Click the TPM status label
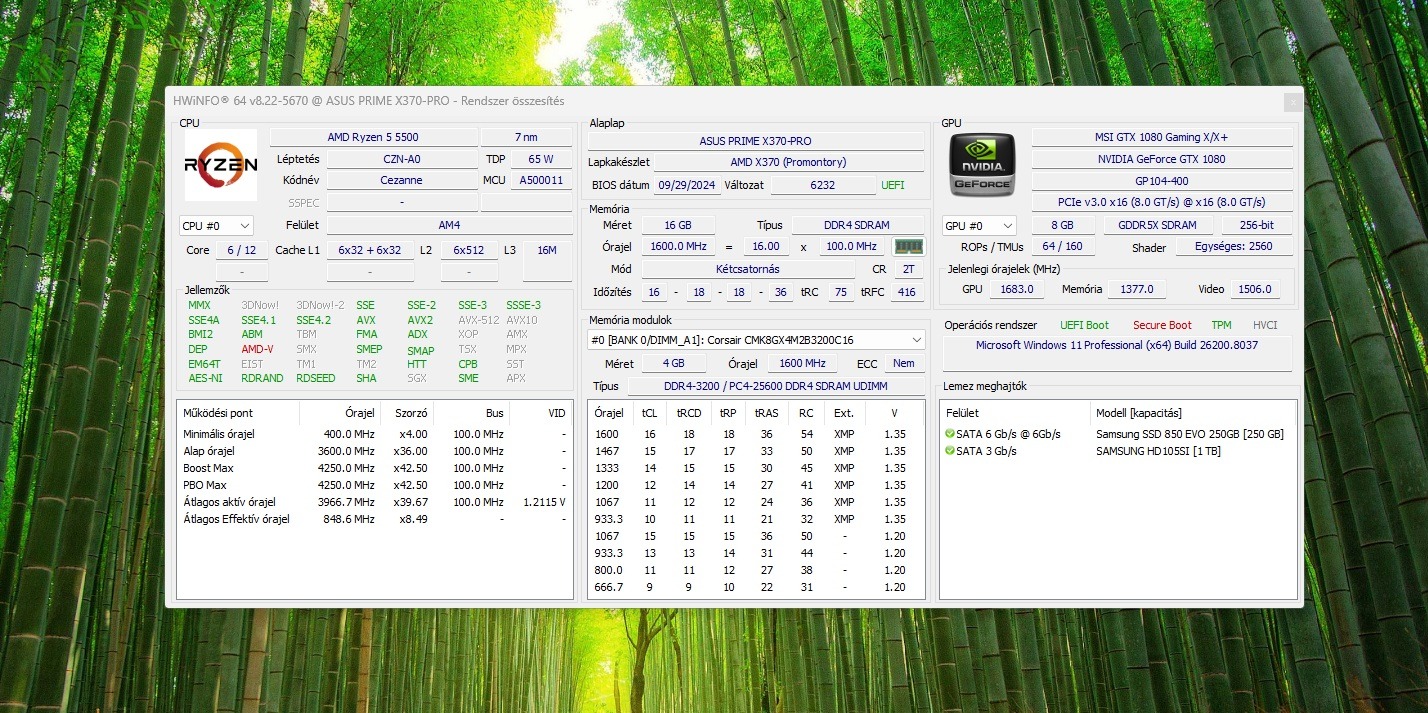Screen dimensions: 1428x713 (1221, 325)
